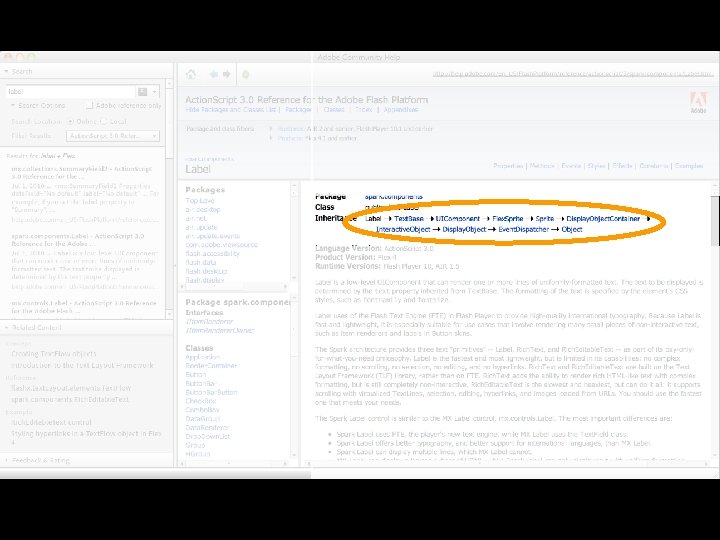Image resolution: width=720 pixels, height=540 pixels.
Task: Open the ComboBox class link
Action: (202, 410)
